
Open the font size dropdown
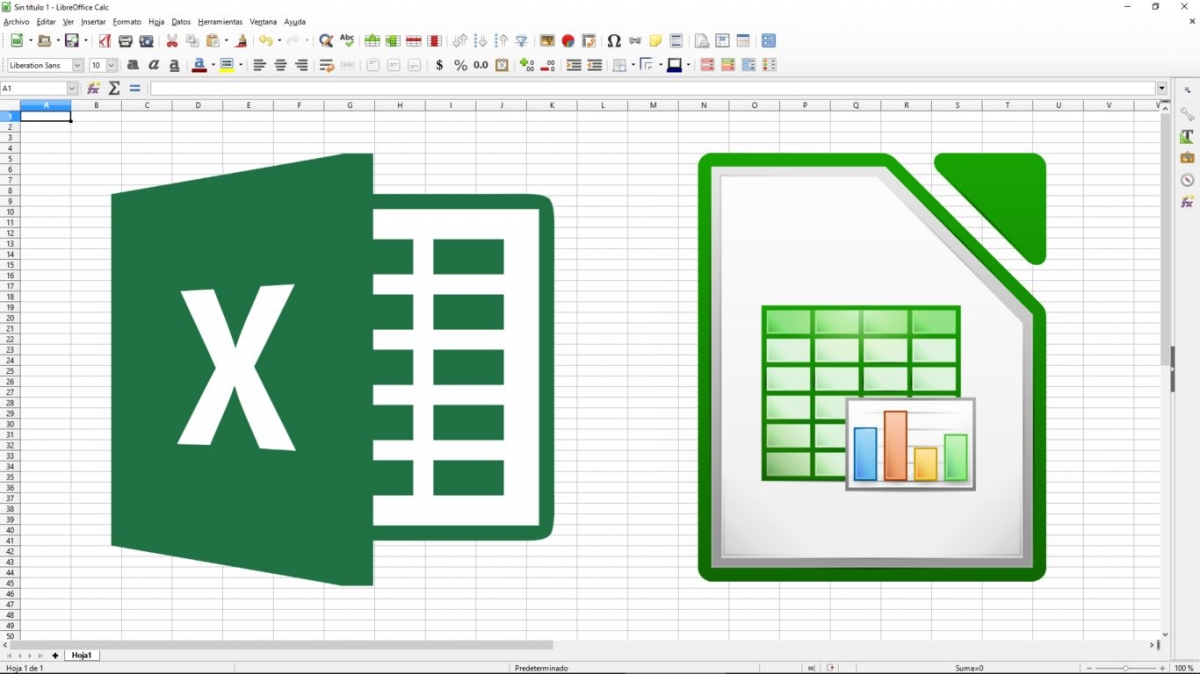click(x=110, y=64)
